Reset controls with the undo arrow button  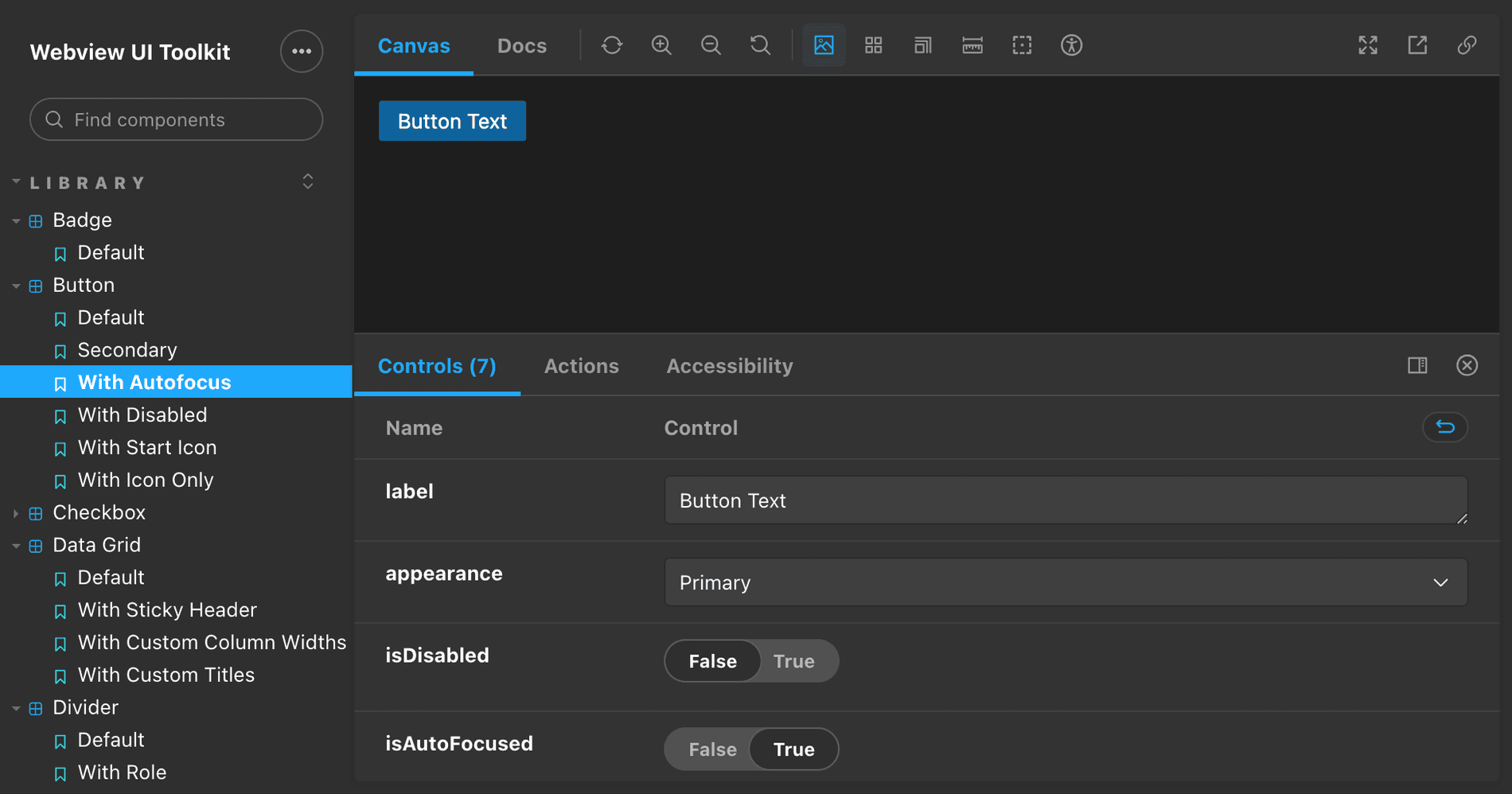click(1445, 427)
